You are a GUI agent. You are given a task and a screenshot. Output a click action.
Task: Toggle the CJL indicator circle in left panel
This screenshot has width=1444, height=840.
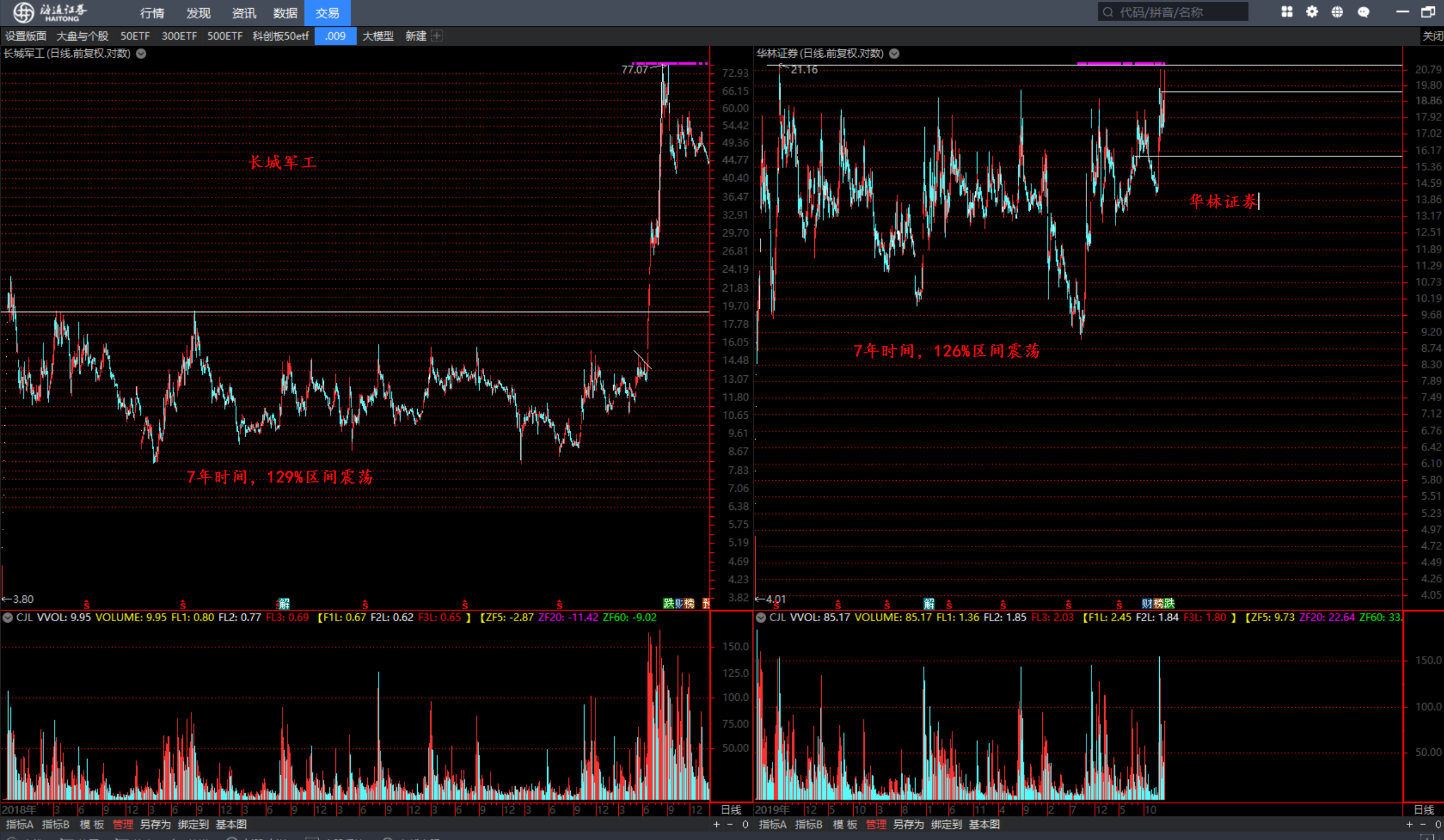[x=8, y=618]
